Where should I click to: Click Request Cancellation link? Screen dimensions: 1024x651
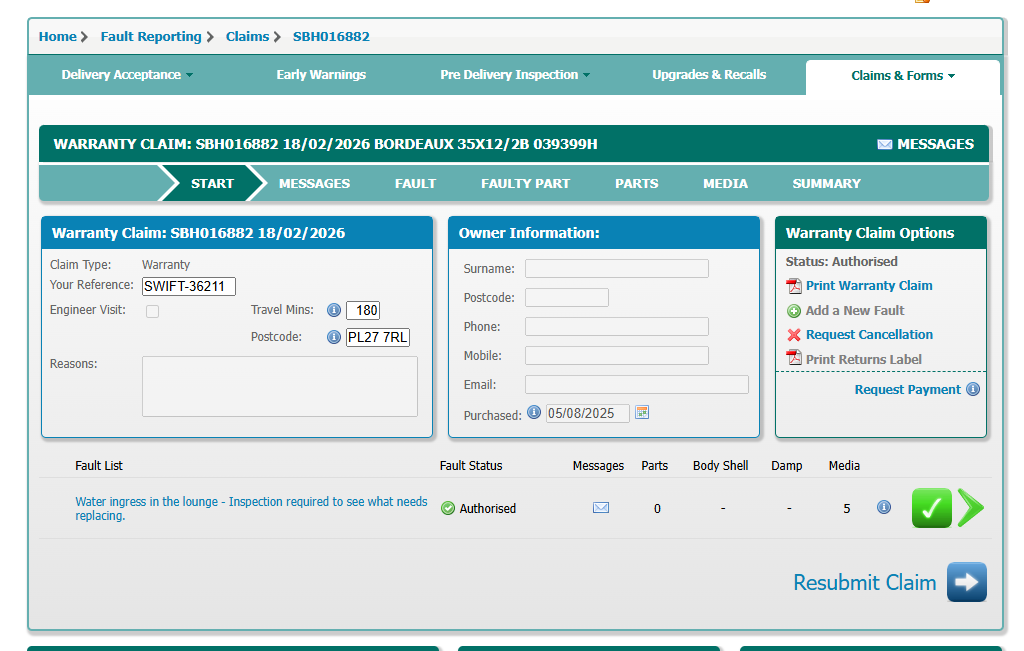click(x=868, y=335)
